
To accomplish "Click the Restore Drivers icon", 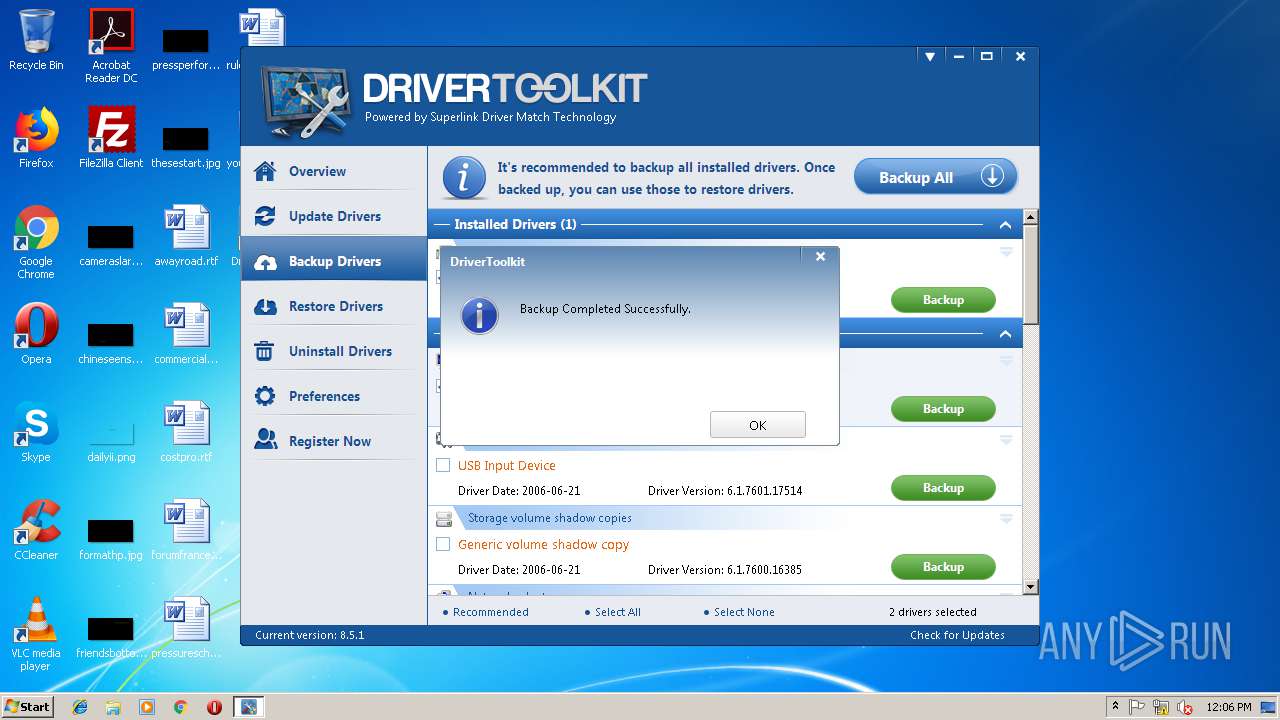I will click(x=265, y=306).
